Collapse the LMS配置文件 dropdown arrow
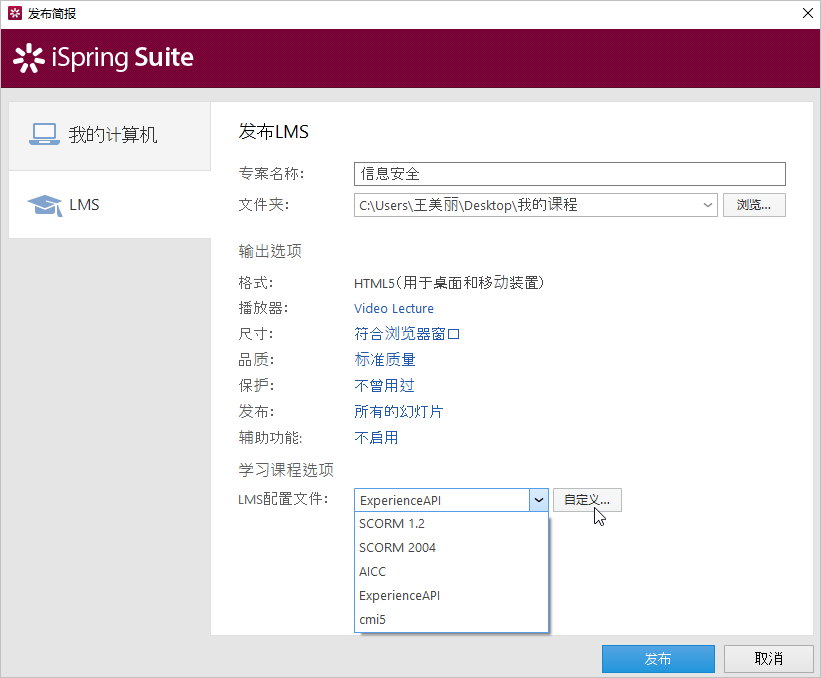821x678 pixels. pos(538,500)
